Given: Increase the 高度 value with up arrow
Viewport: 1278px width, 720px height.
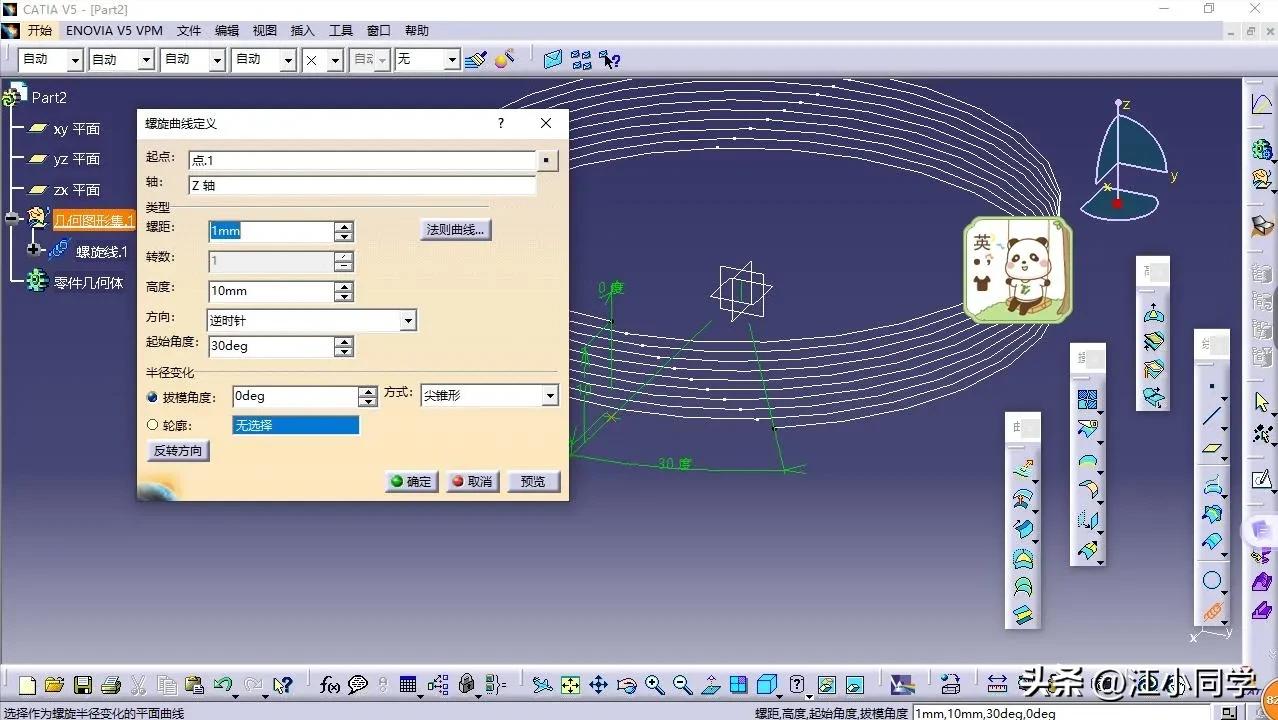Looking at the screenshot, I should [x=344, y=286].
